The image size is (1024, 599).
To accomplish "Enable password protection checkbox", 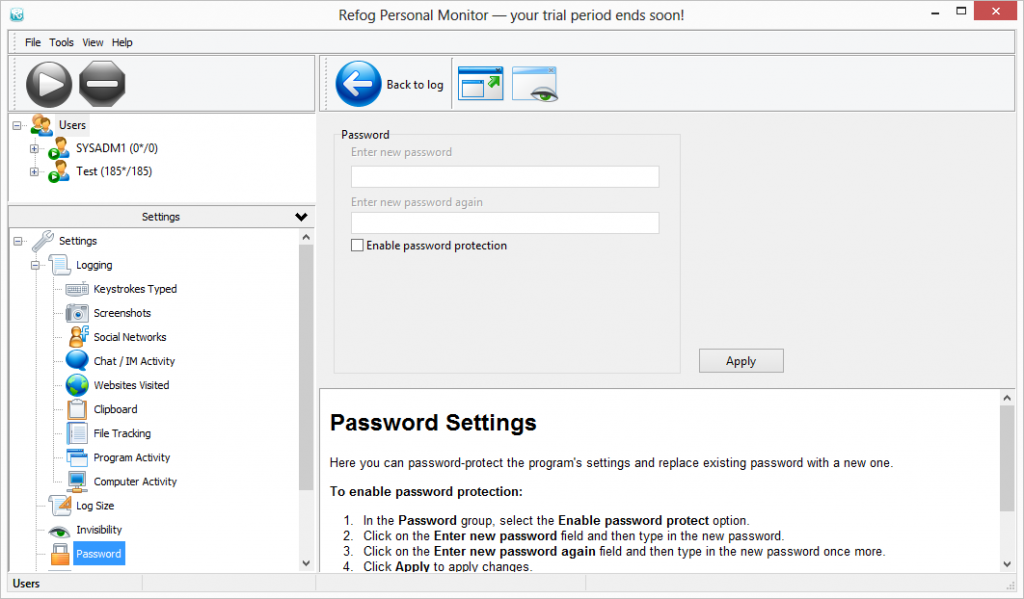I will coord(357,246).
